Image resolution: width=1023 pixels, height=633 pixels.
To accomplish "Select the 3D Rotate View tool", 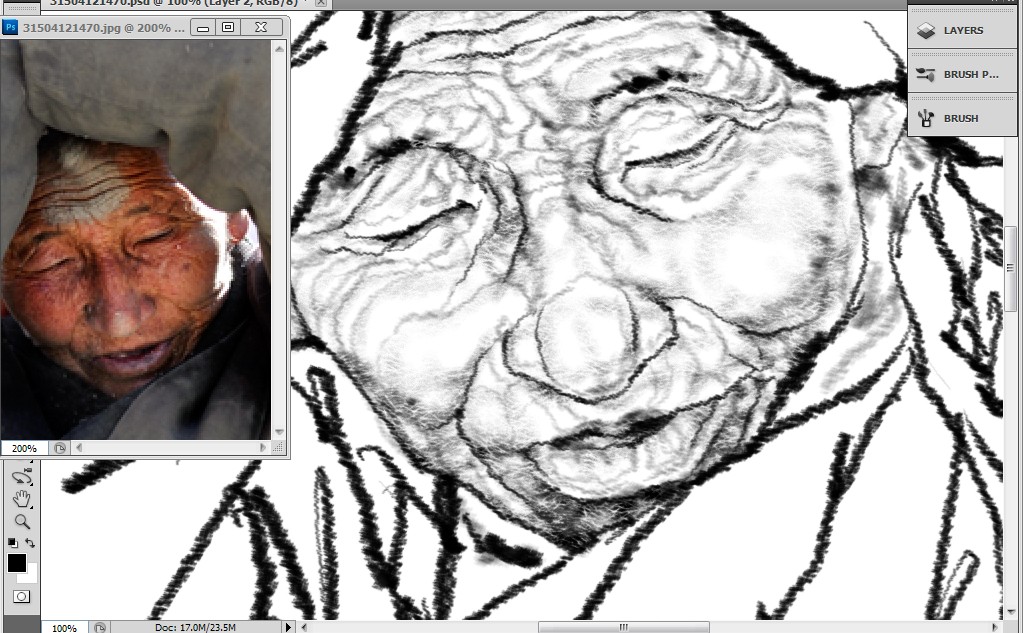I will pos(22,476).
